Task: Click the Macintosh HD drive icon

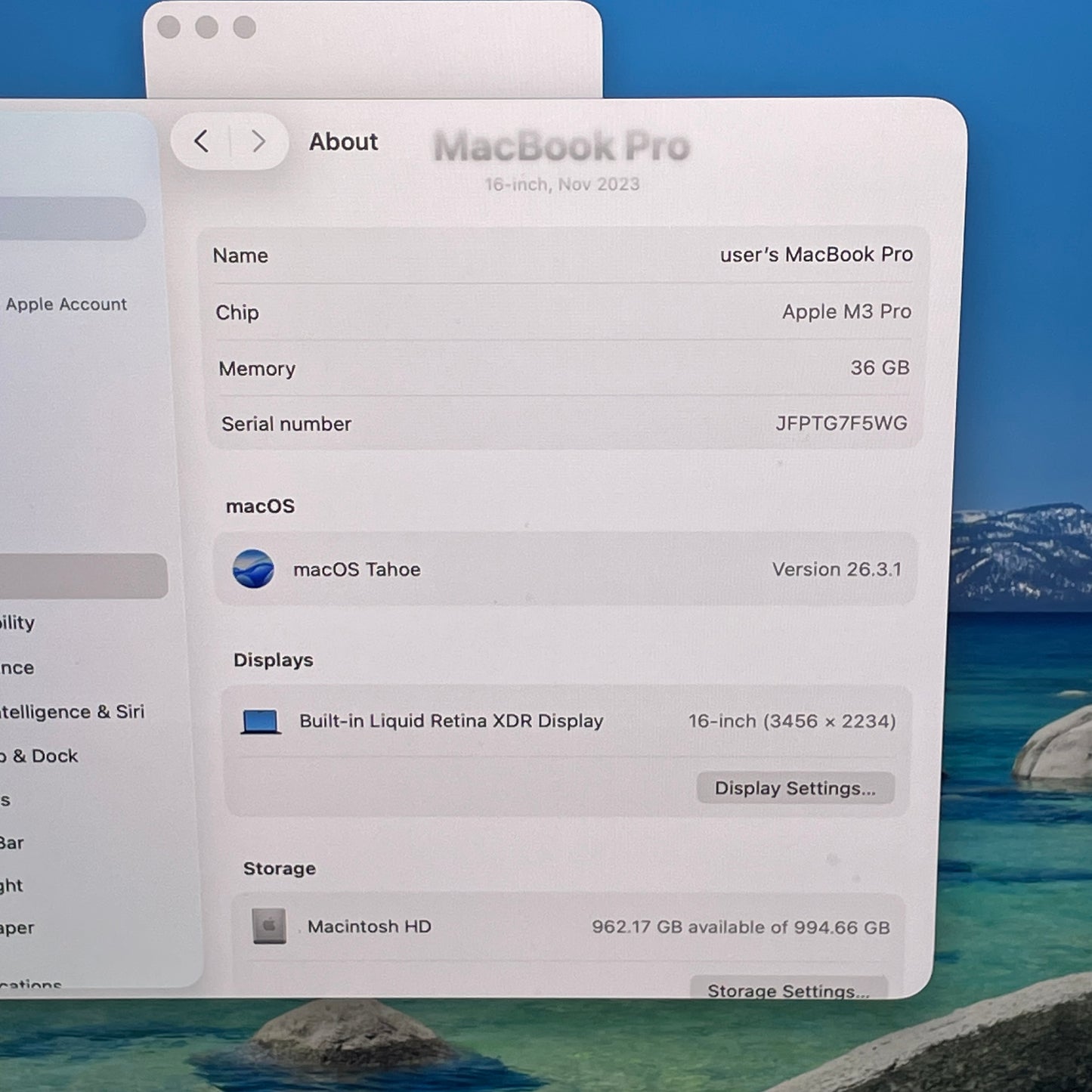Action: click(x=269, y=926)
